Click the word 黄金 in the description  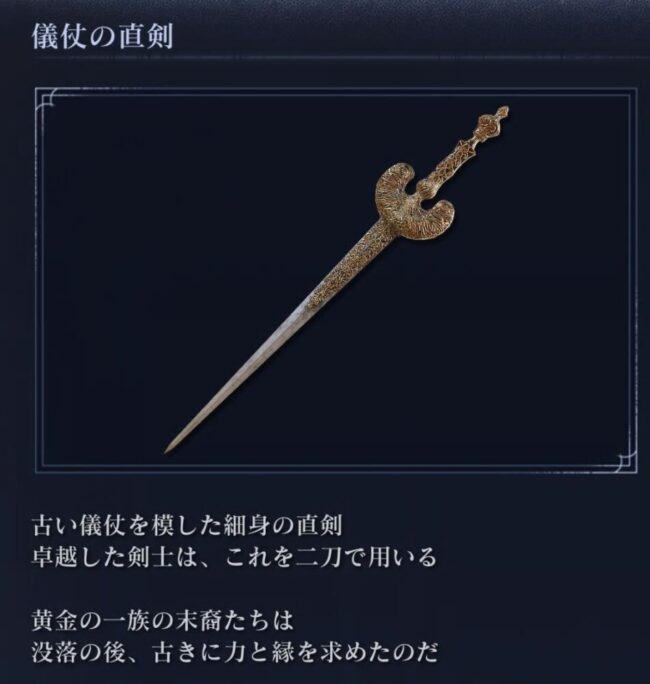[54, 621]
